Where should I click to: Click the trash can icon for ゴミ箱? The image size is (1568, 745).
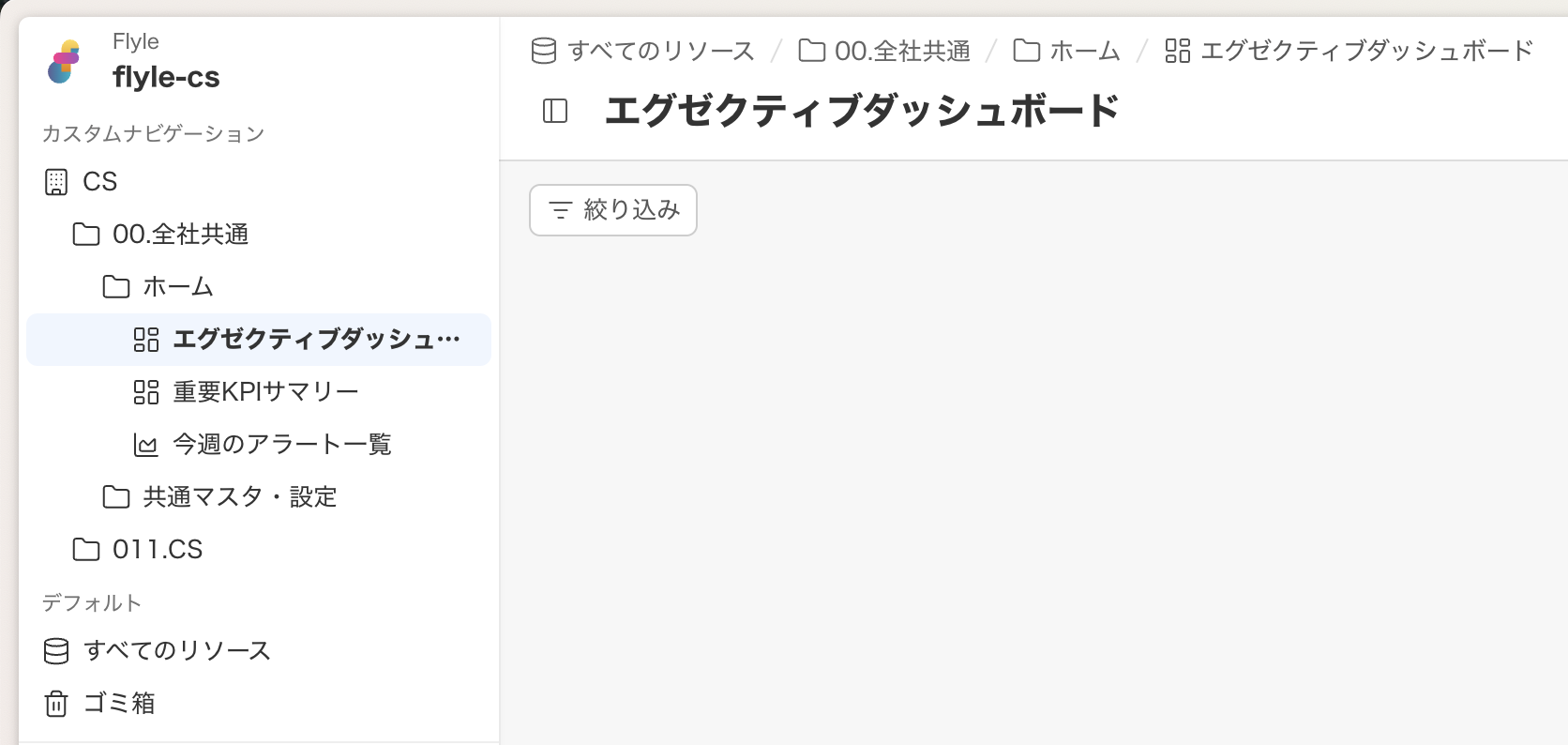56,703
